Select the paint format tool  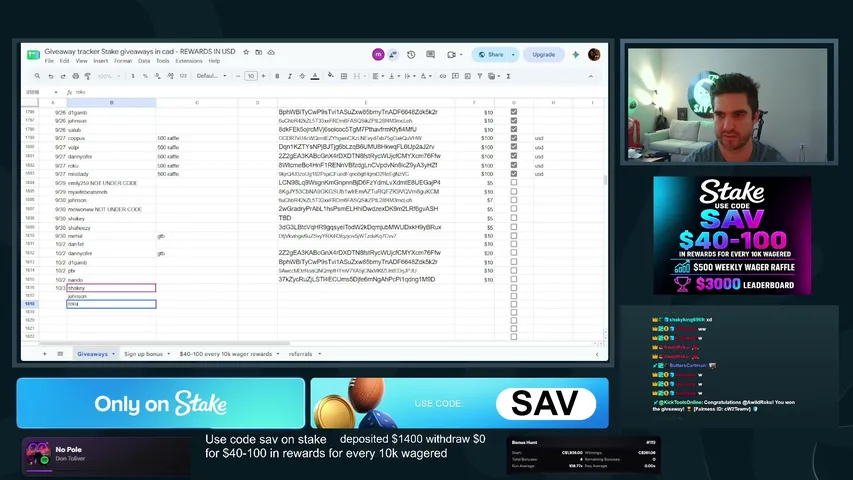click(x=88, y=76)
